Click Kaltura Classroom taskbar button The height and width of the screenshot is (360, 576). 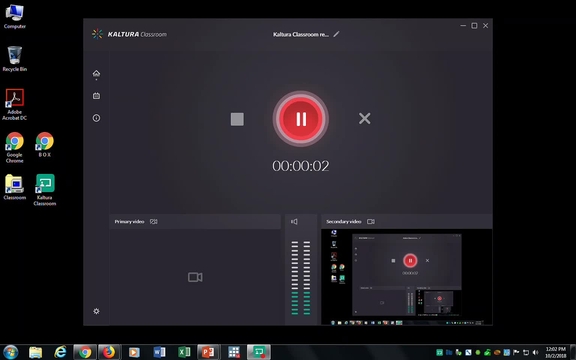coord(259,352)
